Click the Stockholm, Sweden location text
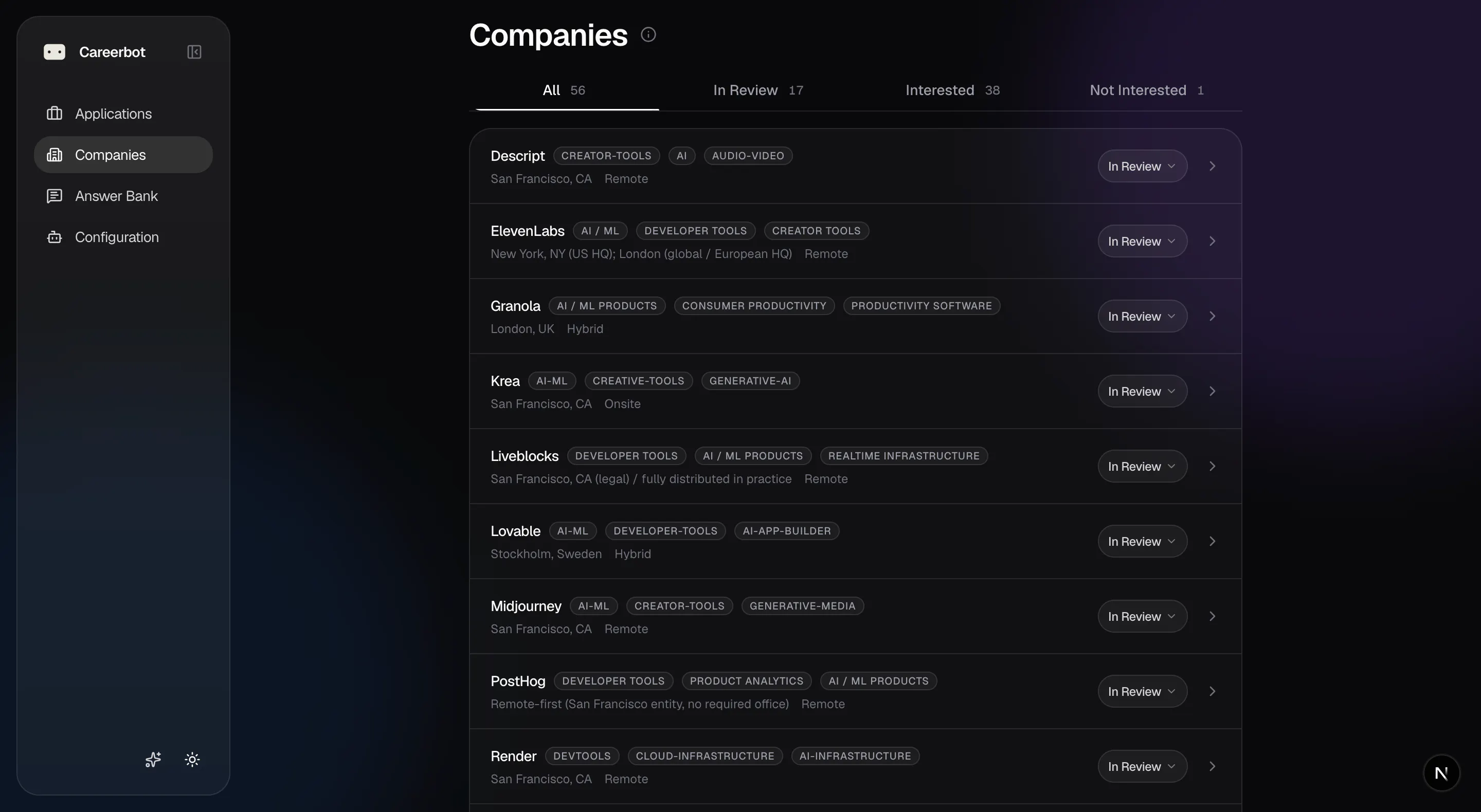The image size is (1481, 812). tap(546, 554)
